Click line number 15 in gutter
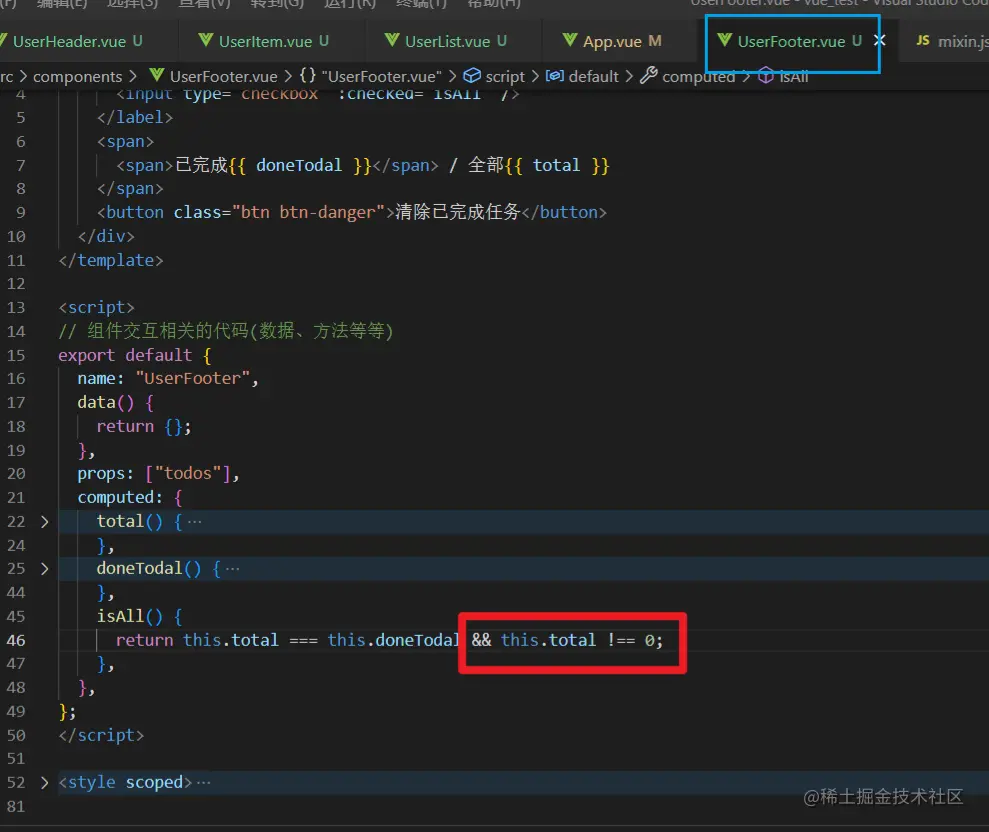The height and width of the screenshot is (832, 989). pos(16,355)
